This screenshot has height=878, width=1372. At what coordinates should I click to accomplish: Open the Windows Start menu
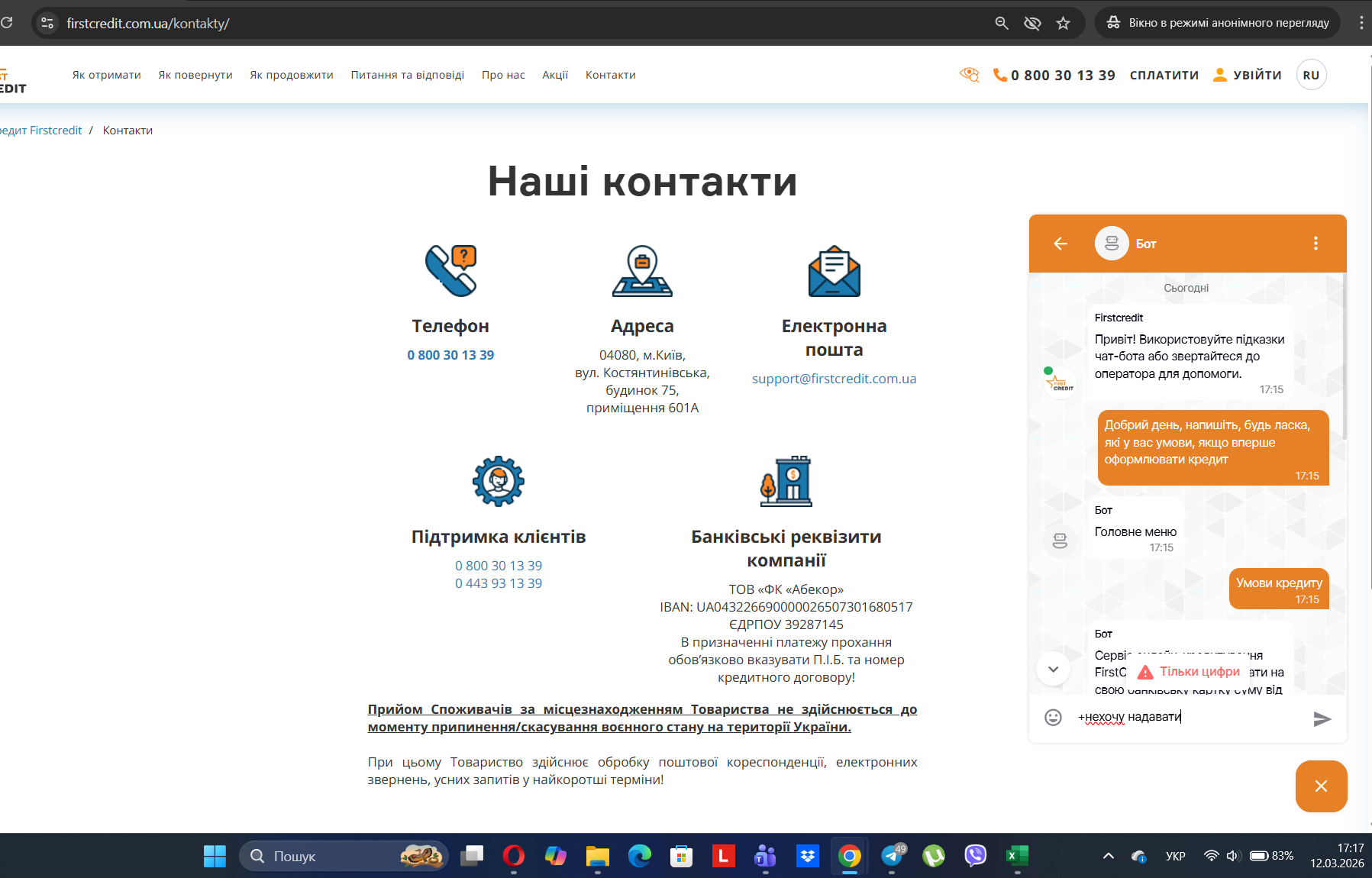(x=215, y=856)
